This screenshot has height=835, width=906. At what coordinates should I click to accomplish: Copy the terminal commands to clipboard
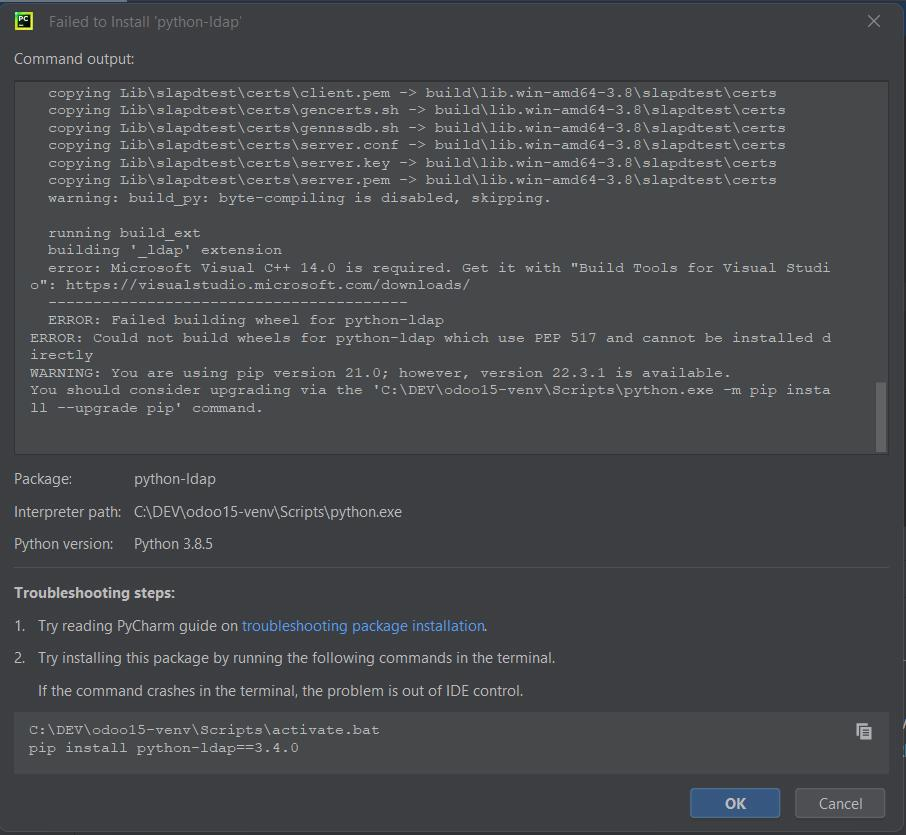tap(864, 732)
